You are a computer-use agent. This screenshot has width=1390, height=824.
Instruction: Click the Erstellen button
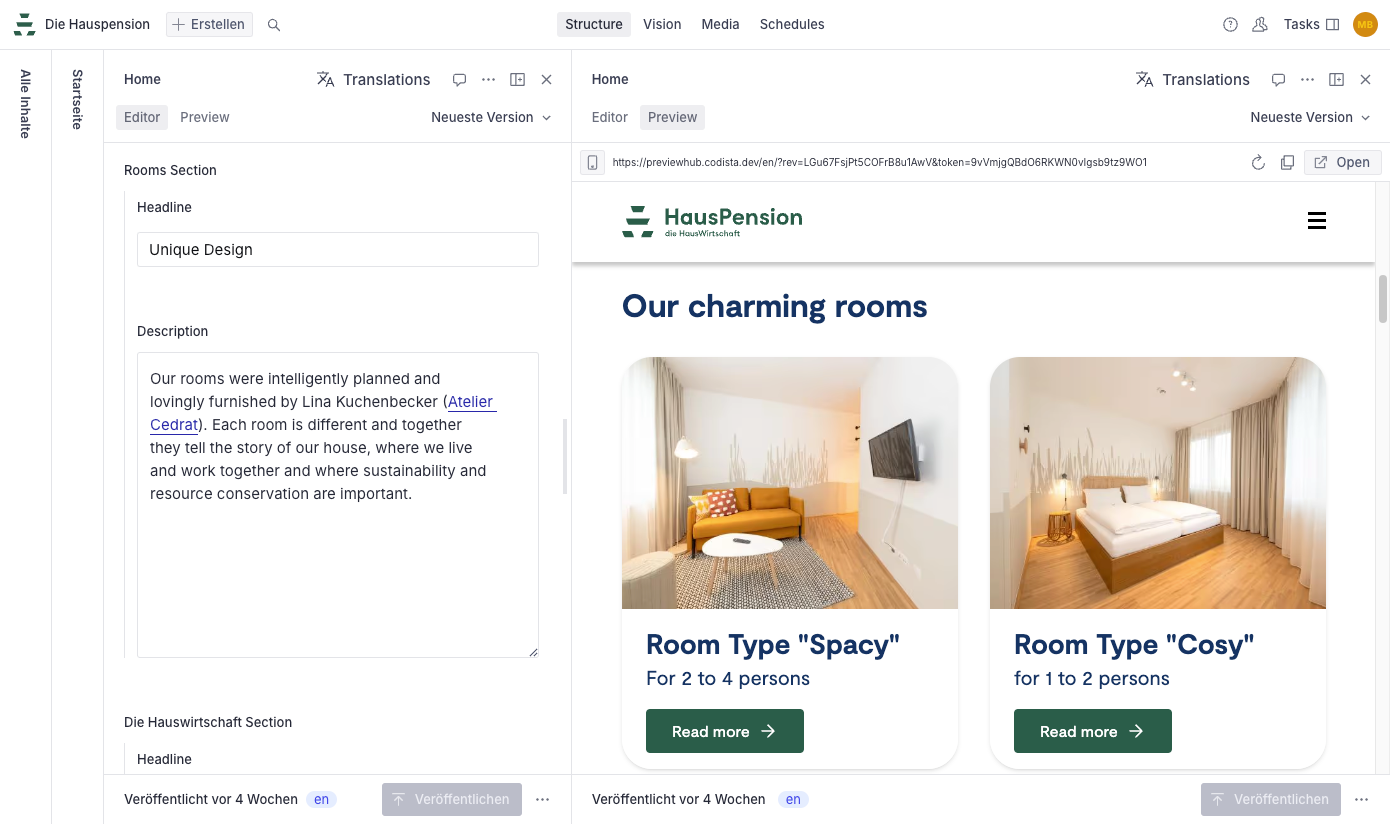(x=208, y=24)
